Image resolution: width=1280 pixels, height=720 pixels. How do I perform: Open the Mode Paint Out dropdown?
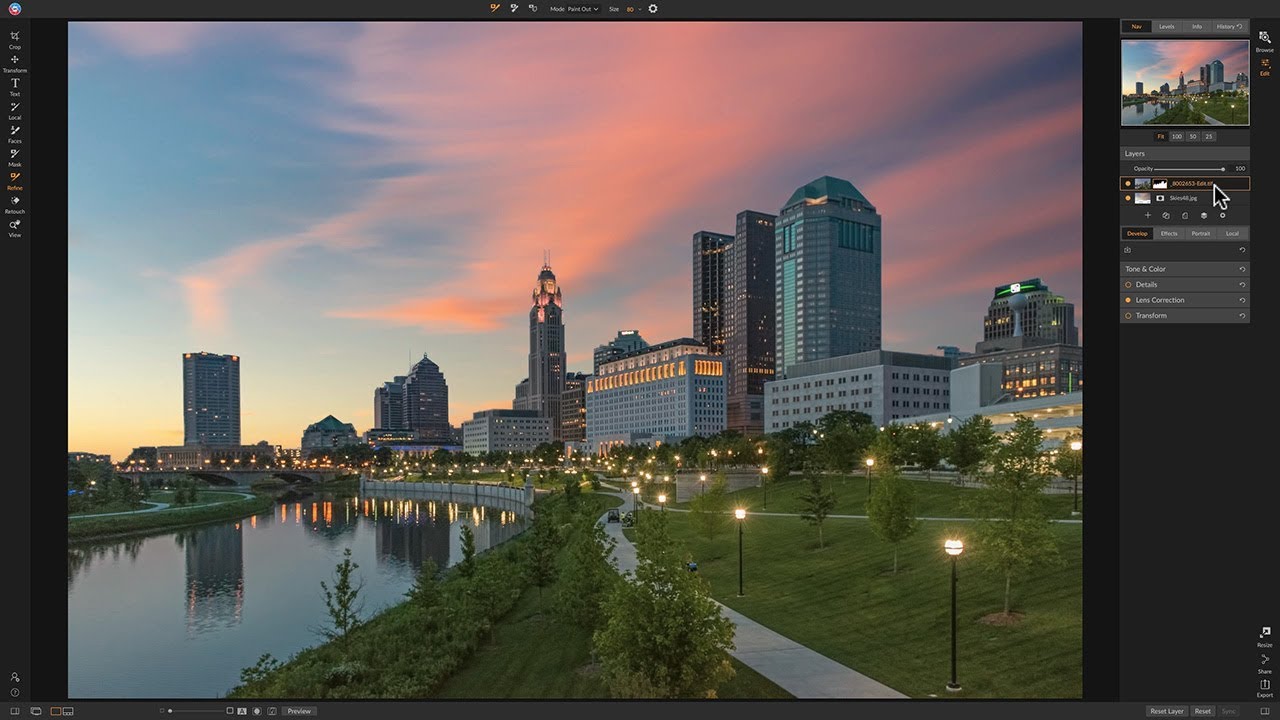point(581,9)
